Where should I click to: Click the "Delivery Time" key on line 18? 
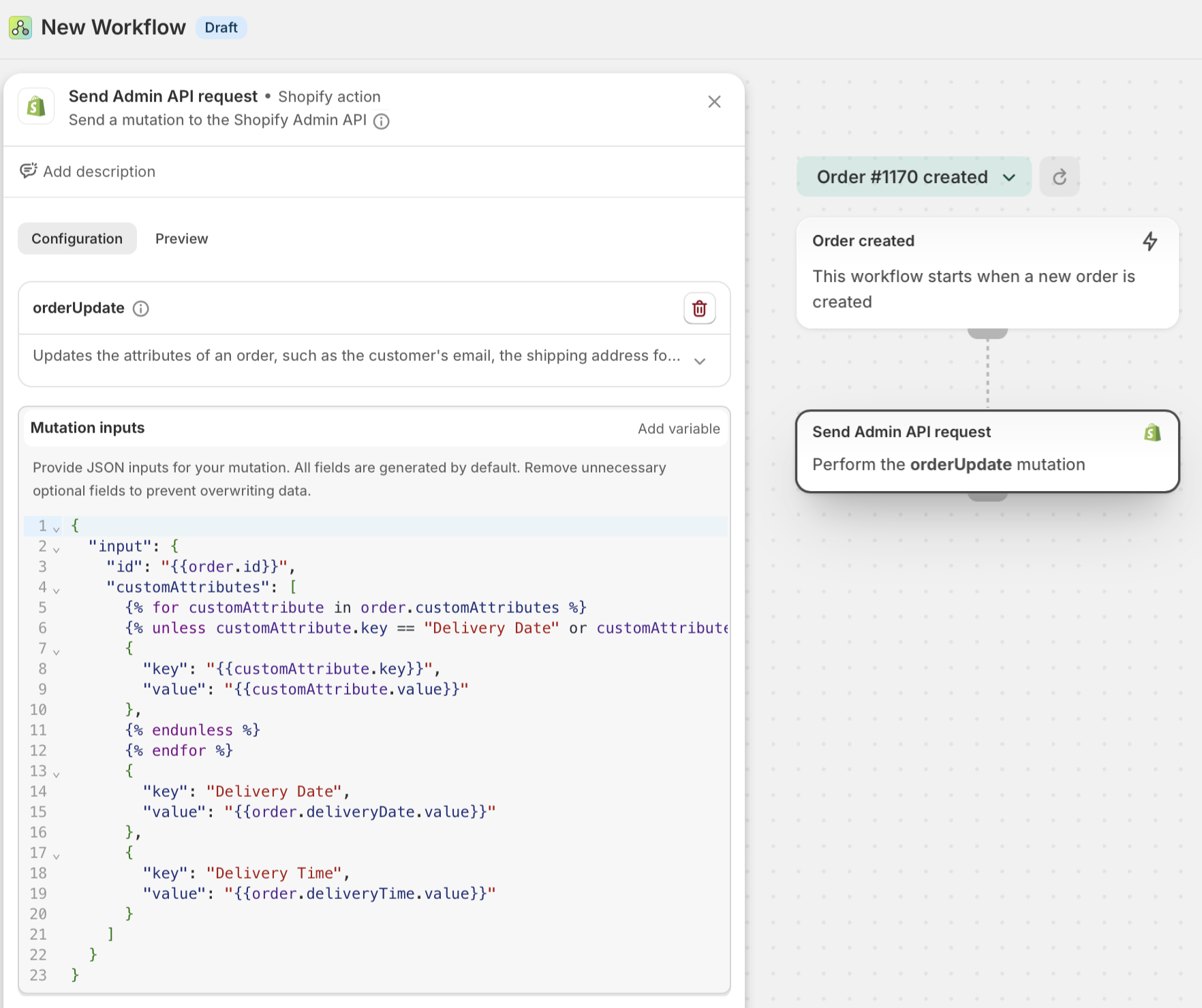click(x=274, y=873)
